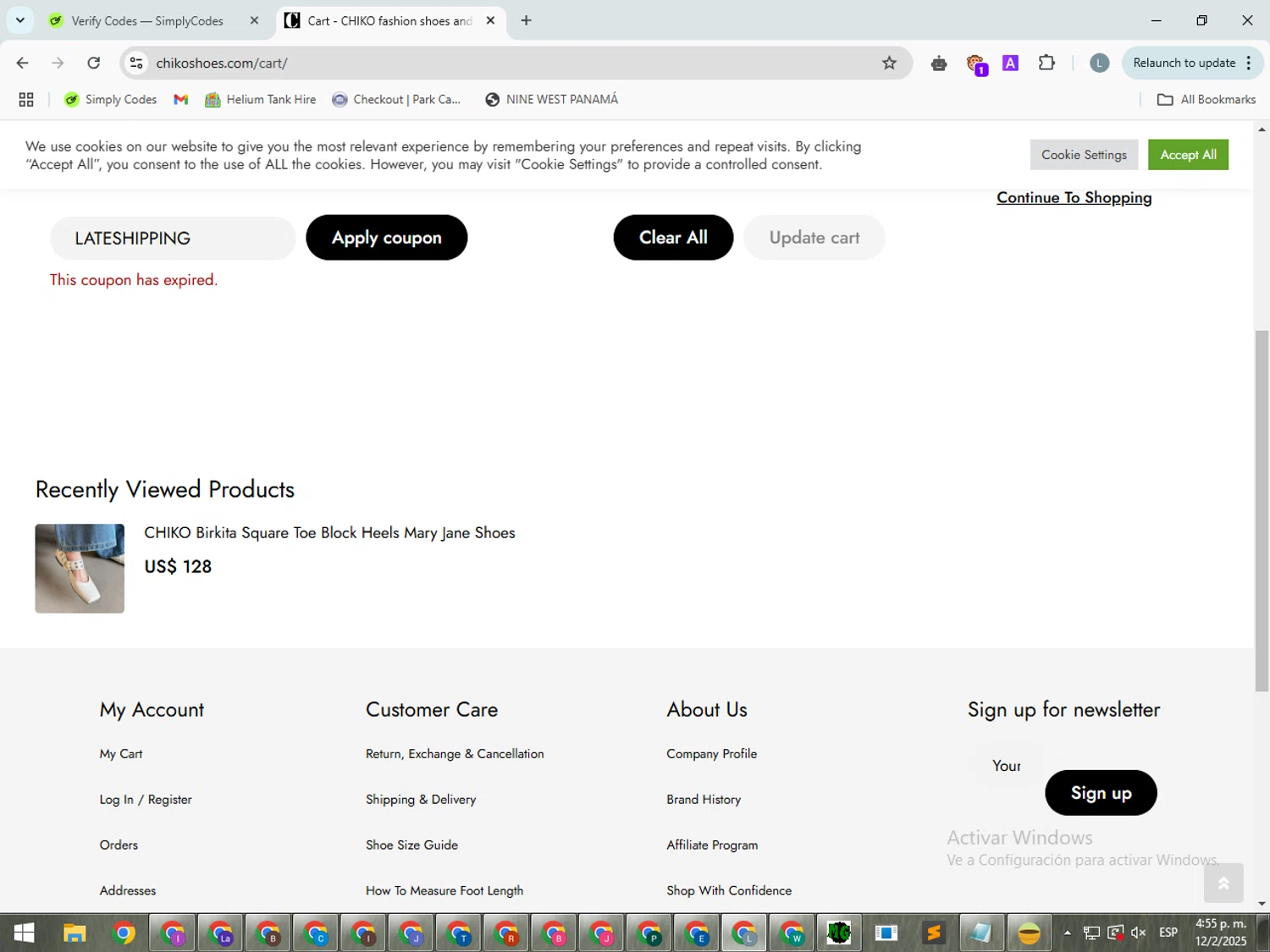Open Cookie Settings
Screen dimensions: 1270x952
1084,155
